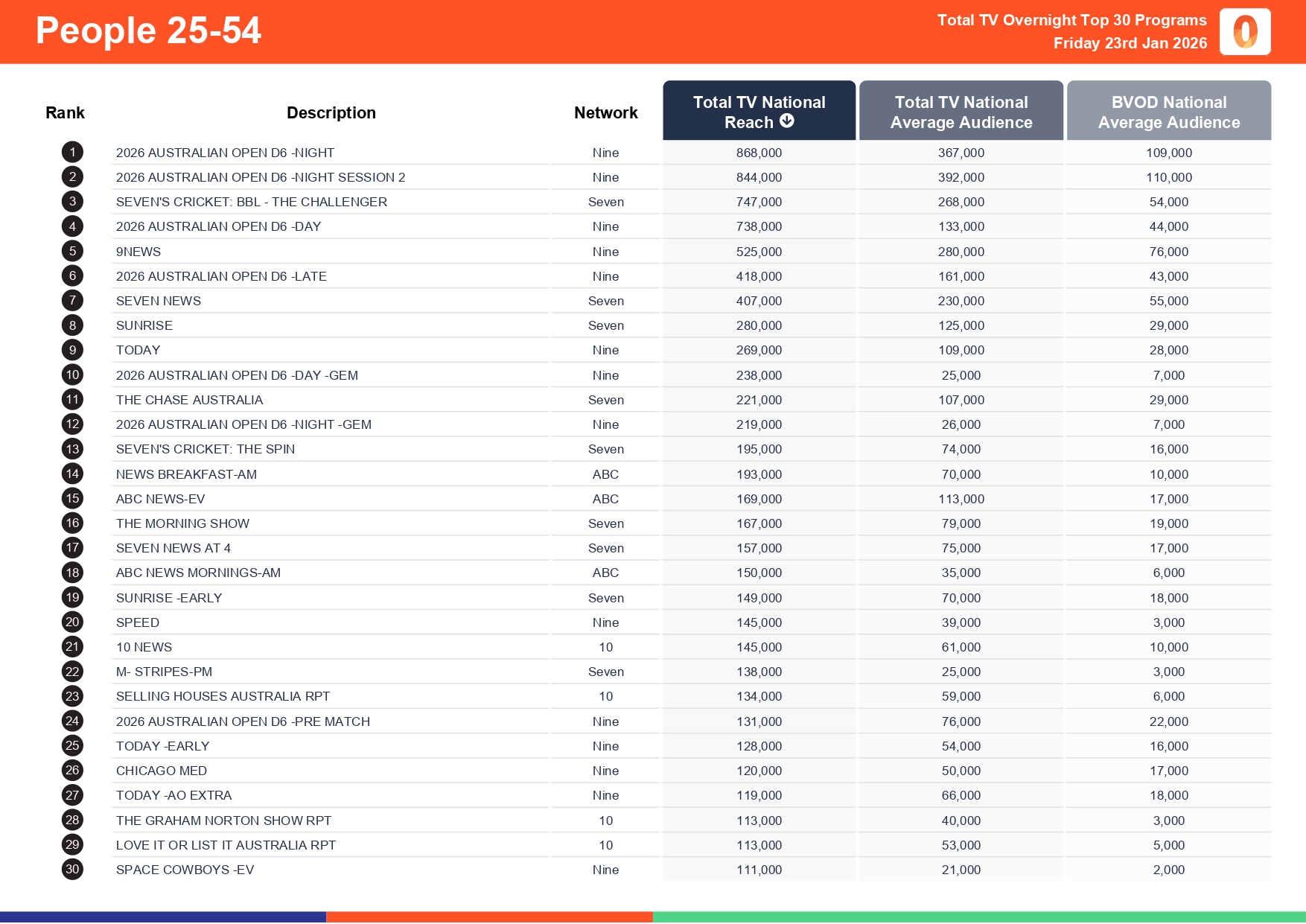Select the rank 1 badge icon
Image resolution: width=1306 pixels, height=924 pixels.
(71, 152)
